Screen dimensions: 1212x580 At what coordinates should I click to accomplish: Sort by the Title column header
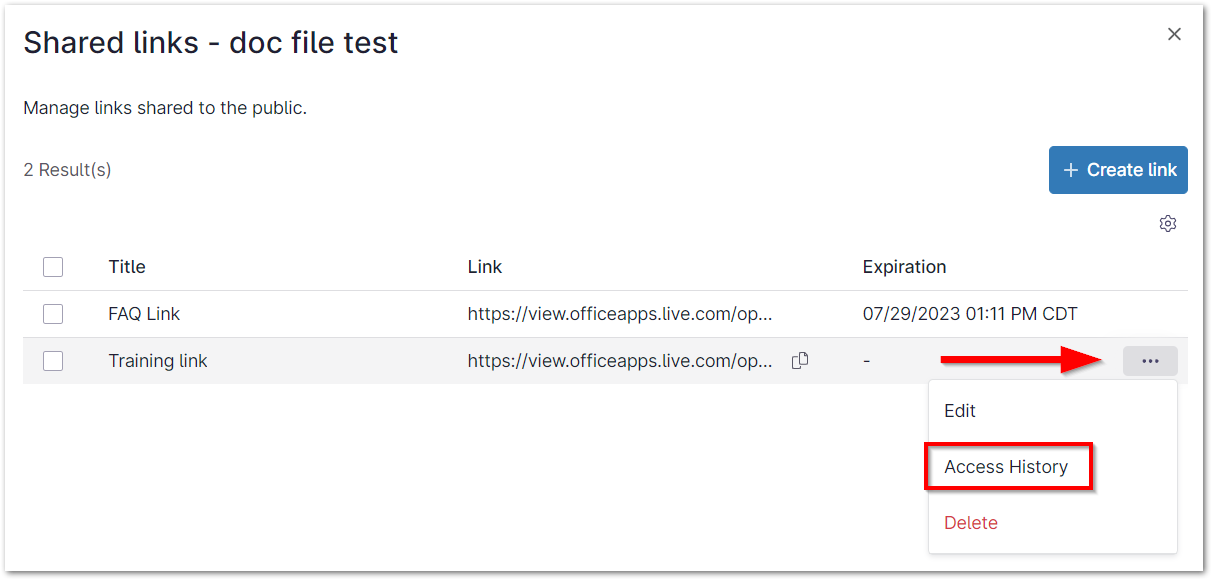(x=127, y=267)
